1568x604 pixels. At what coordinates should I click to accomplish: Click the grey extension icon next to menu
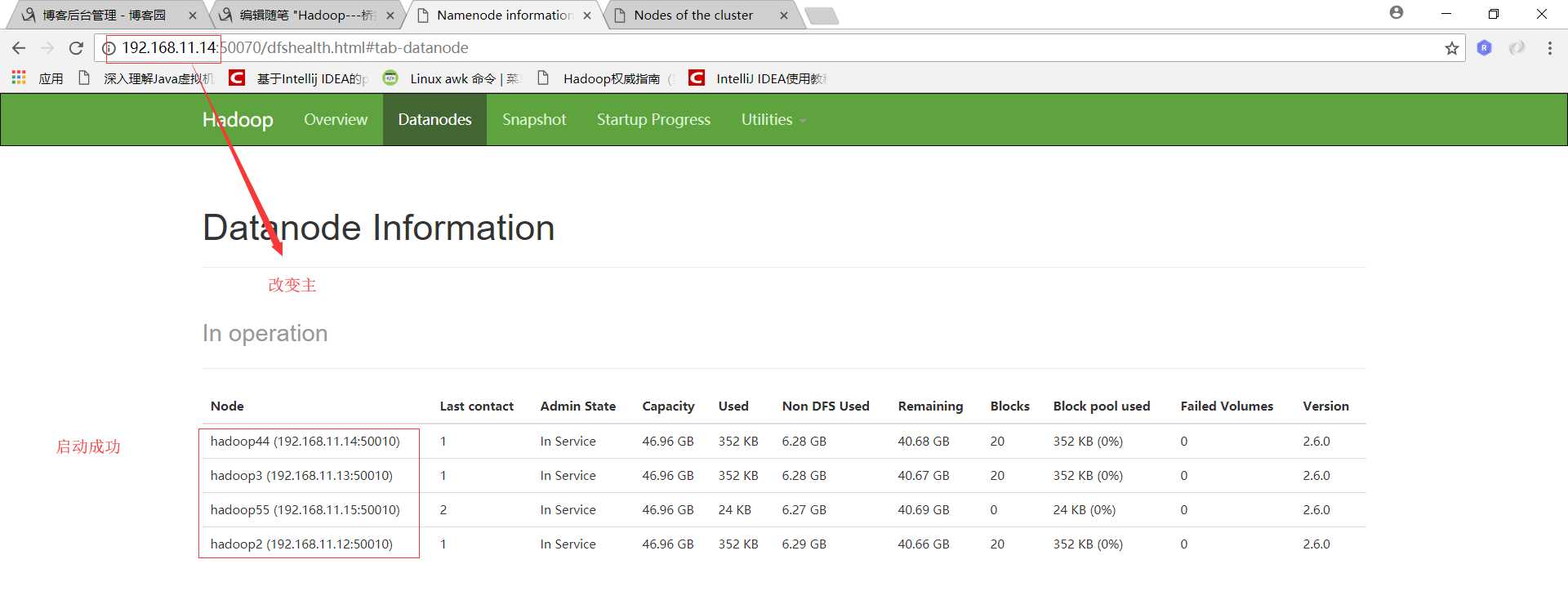1517,48
